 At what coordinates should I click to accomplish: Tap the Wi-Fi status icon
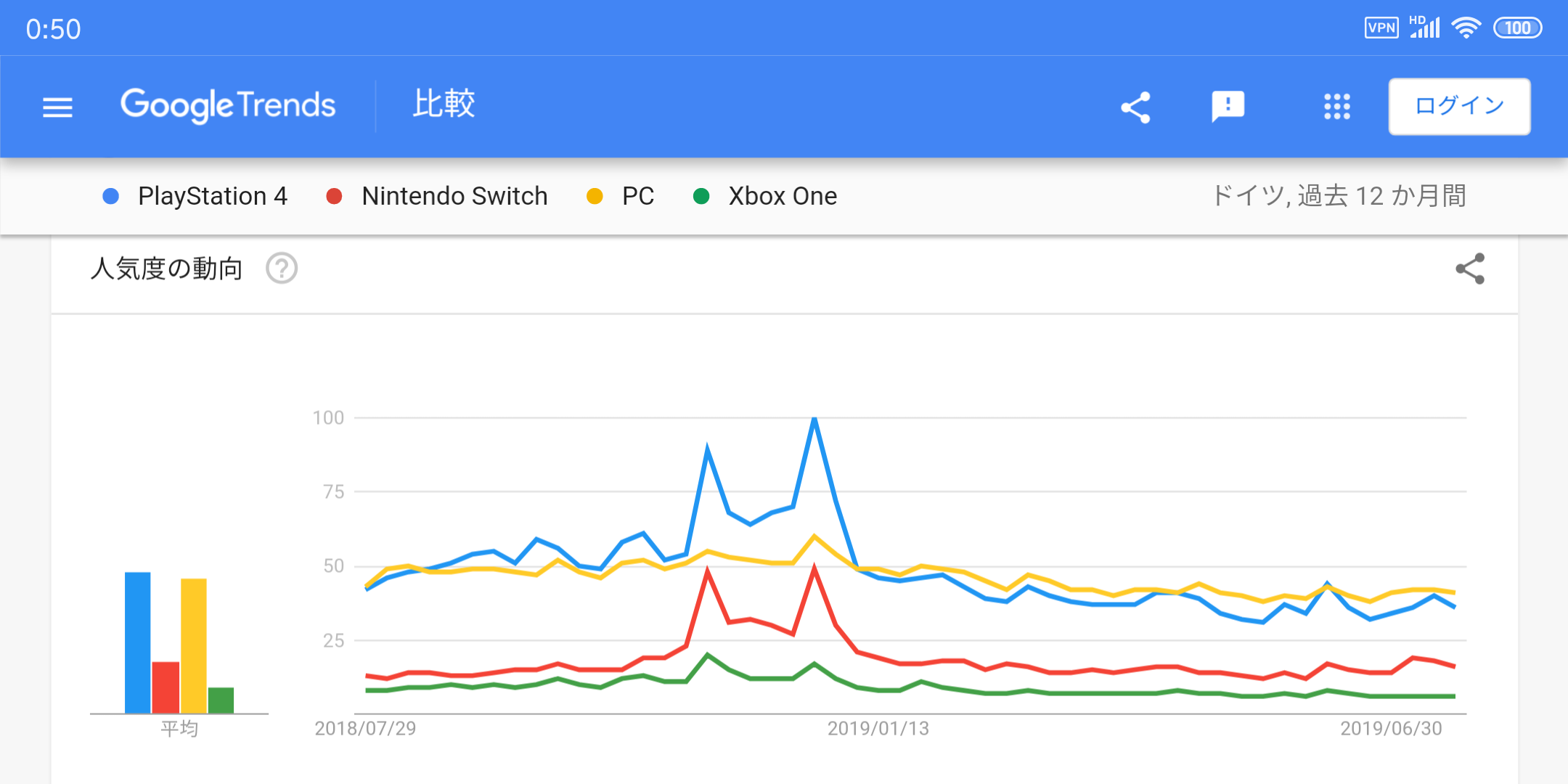tap(1466, 28)
